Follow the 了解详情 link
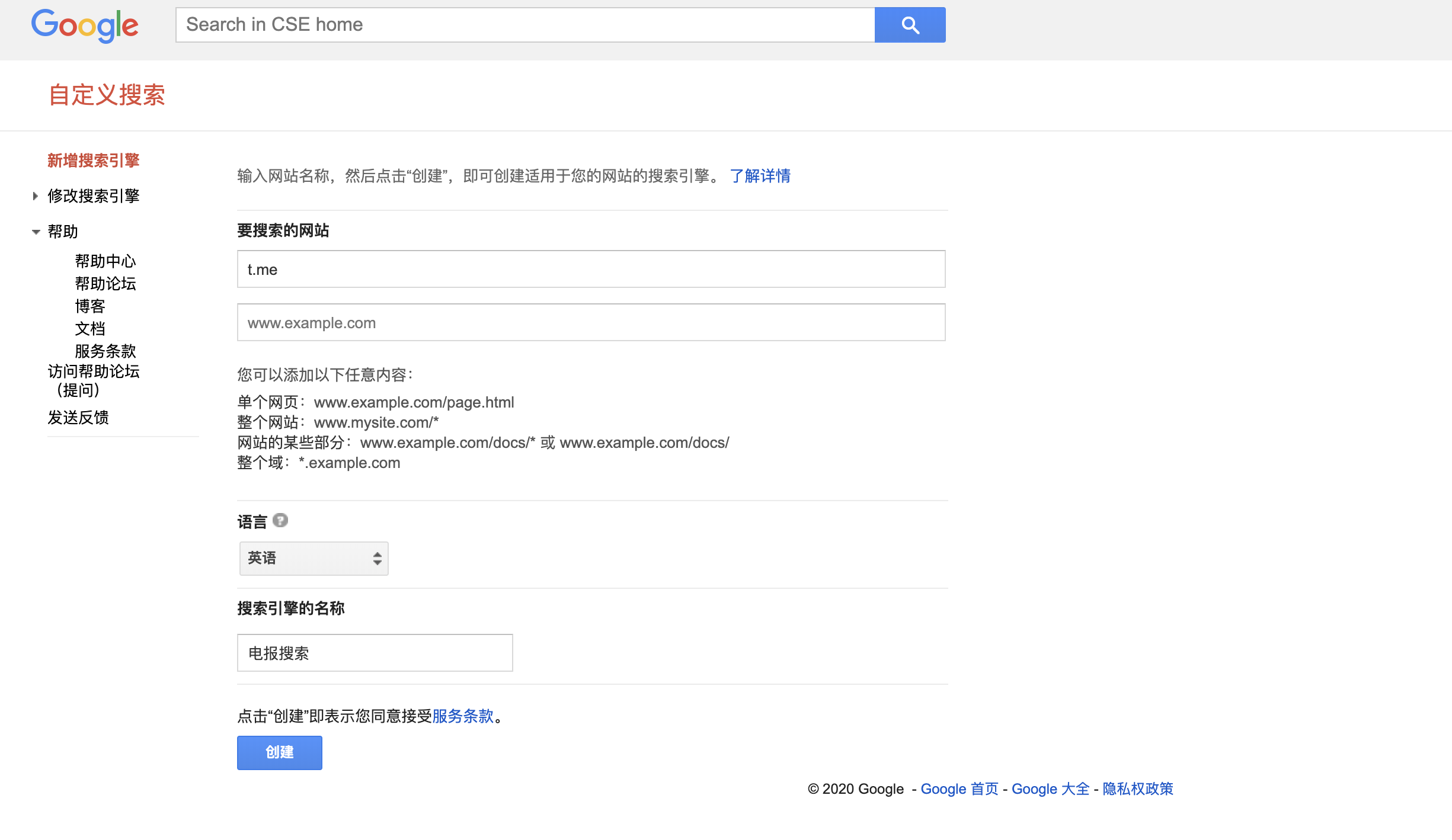The image size is (1452, 840). click(760, 176)
